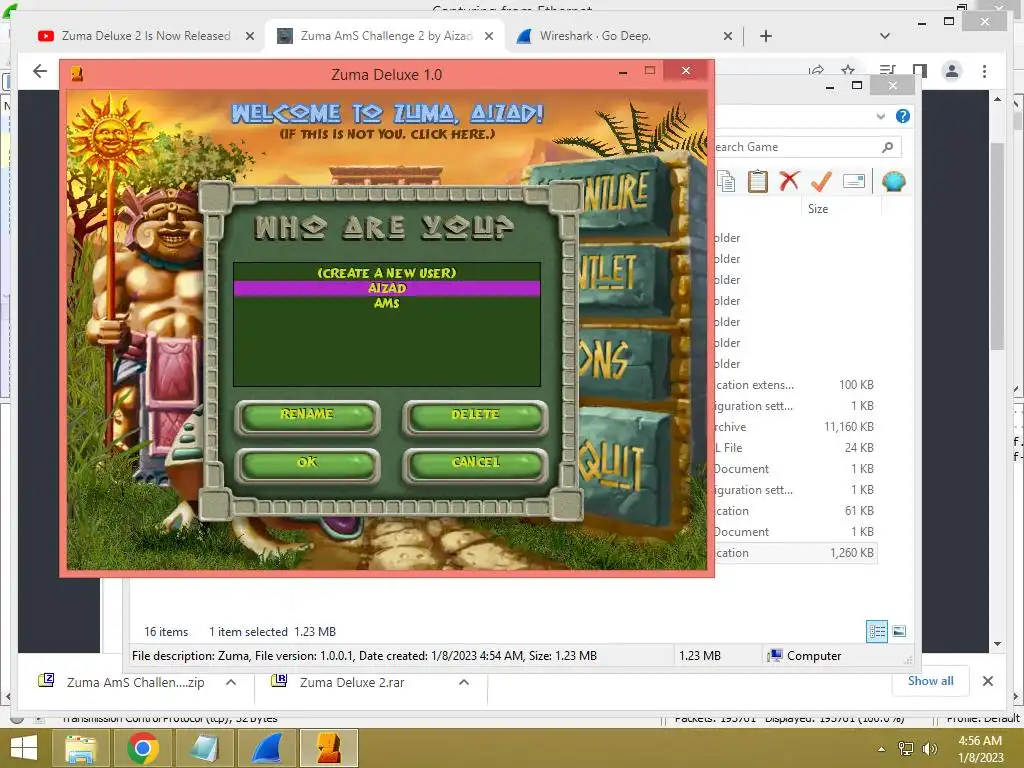
Task: Show hidden tray icons arrow
Action: tap(882, 749)
